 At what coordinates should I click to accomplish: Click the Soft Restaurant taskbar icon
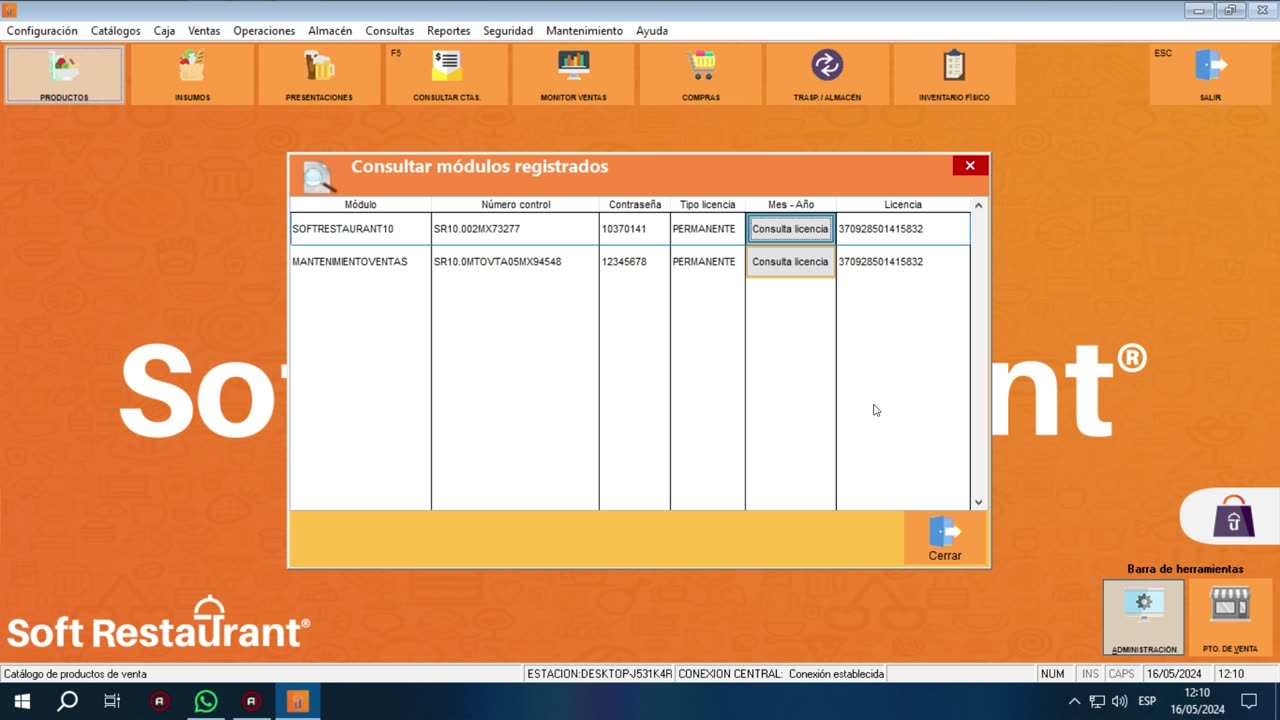pos(298,702)
